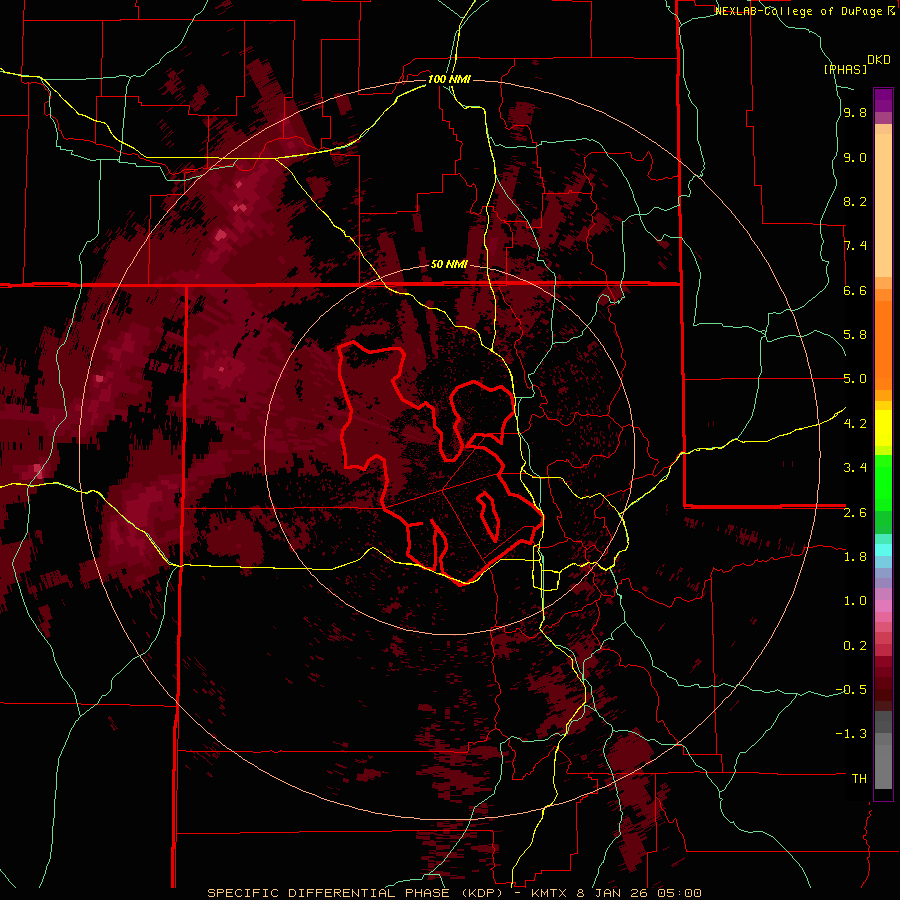Click the 'TH' threshold label on the scale
Screen dimensions: 900x900
coord(859,779)
